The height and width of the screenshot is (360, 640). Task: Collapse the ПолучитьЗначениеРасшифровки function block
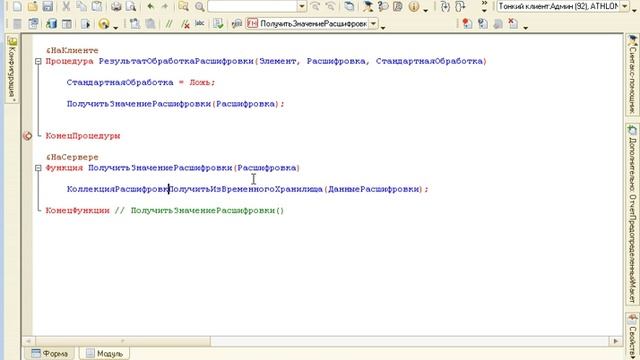point(38,168)
